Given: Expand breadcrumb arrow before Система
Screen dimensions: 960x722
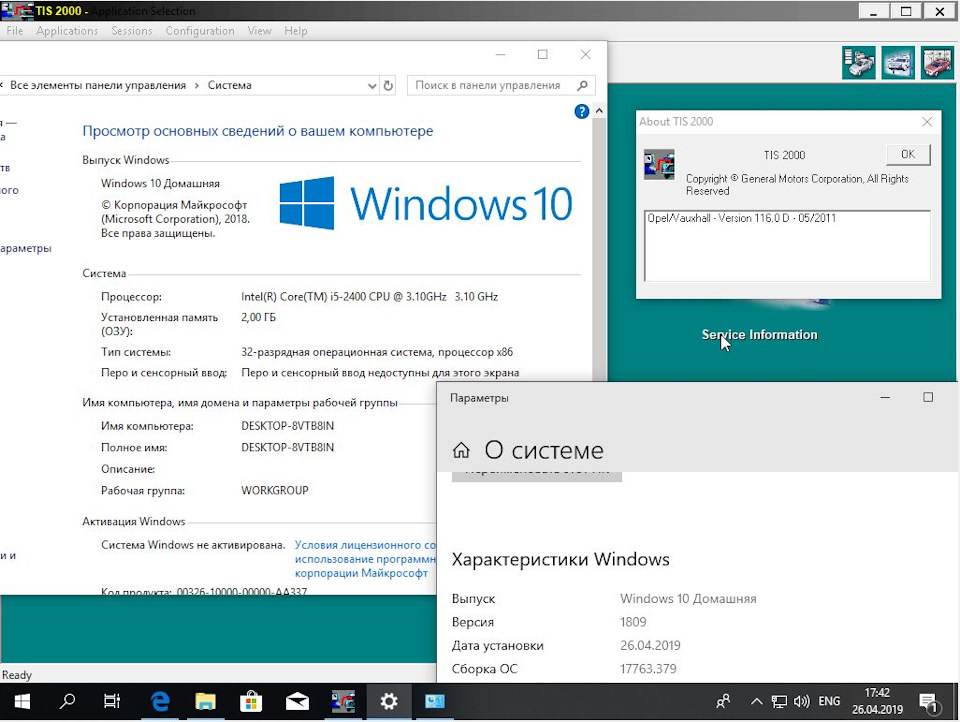Looking at the screenshot, I should 197,86.
